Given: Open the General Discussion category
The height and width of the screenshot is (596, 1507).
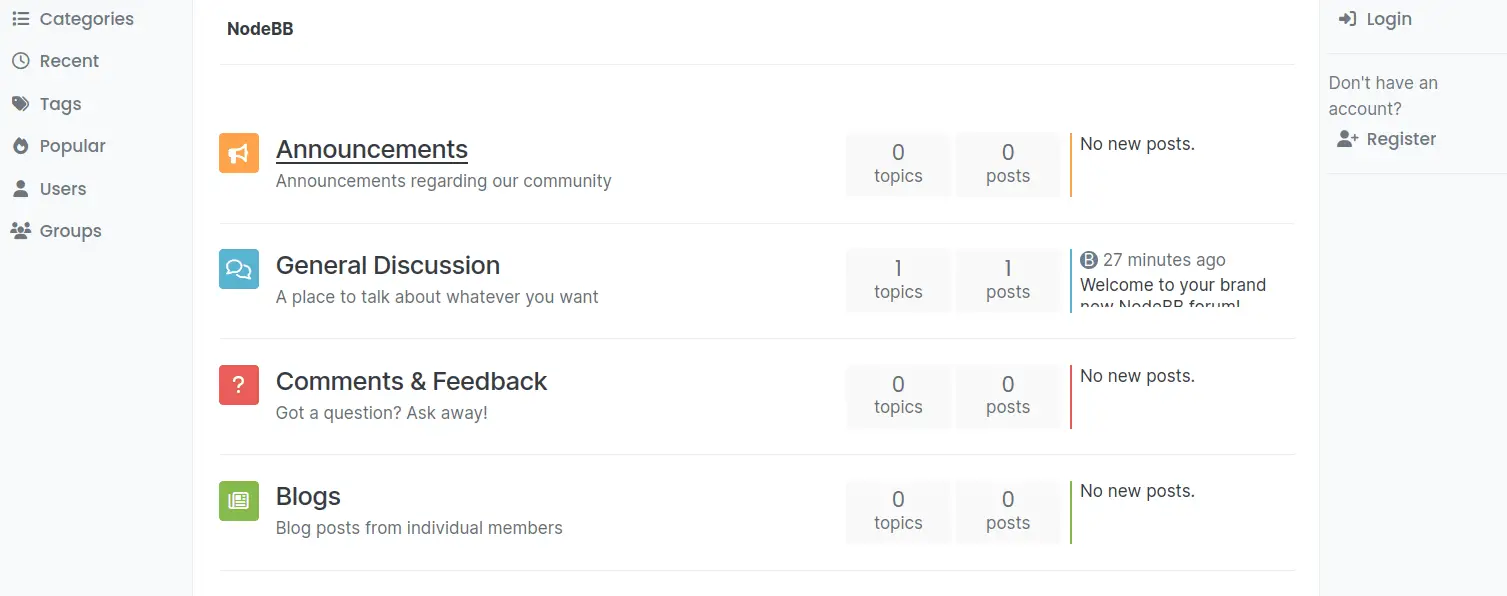Looking at the screenshot, I should point(388,265).
